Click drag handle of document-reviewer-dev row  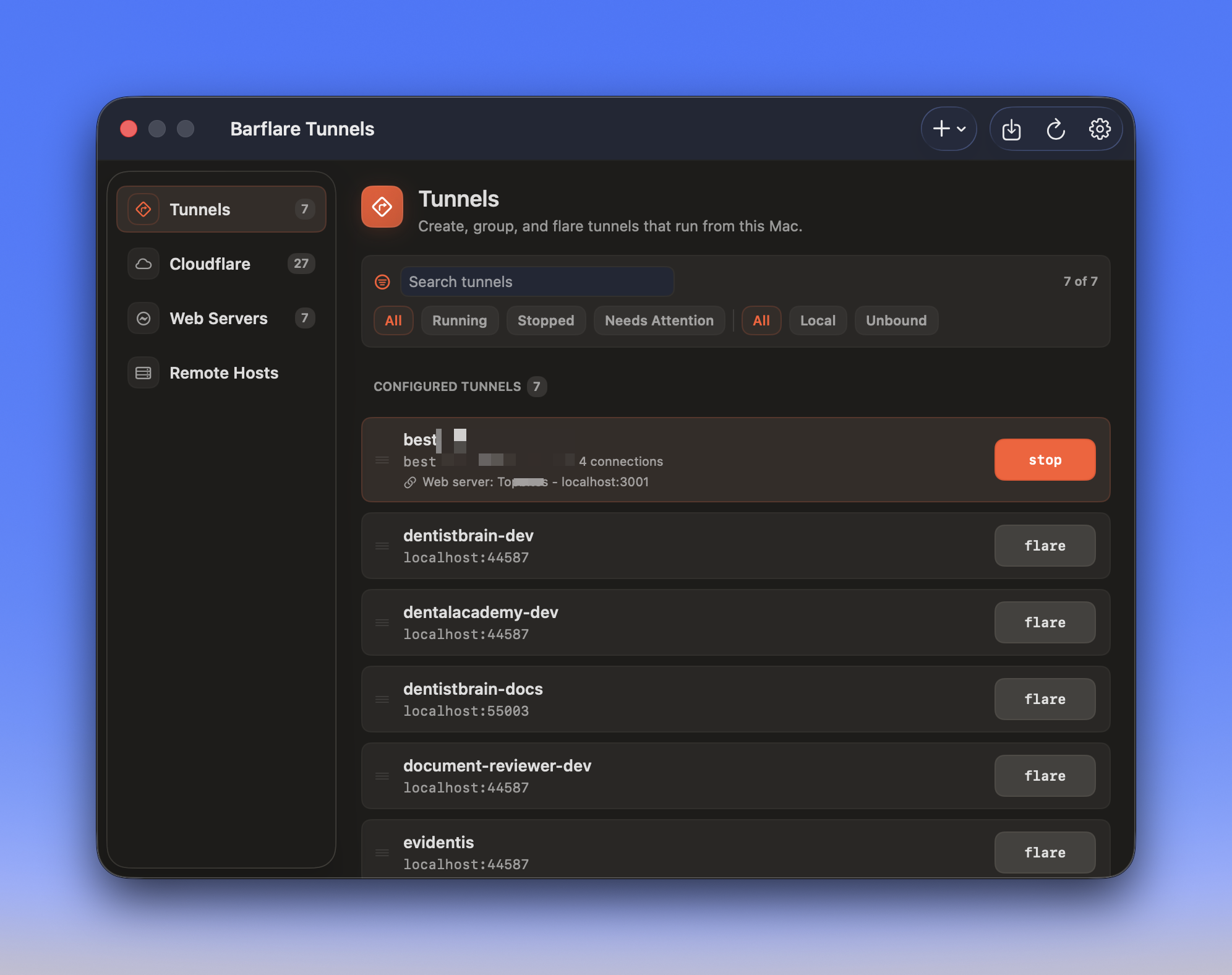[x=382, y=776]
